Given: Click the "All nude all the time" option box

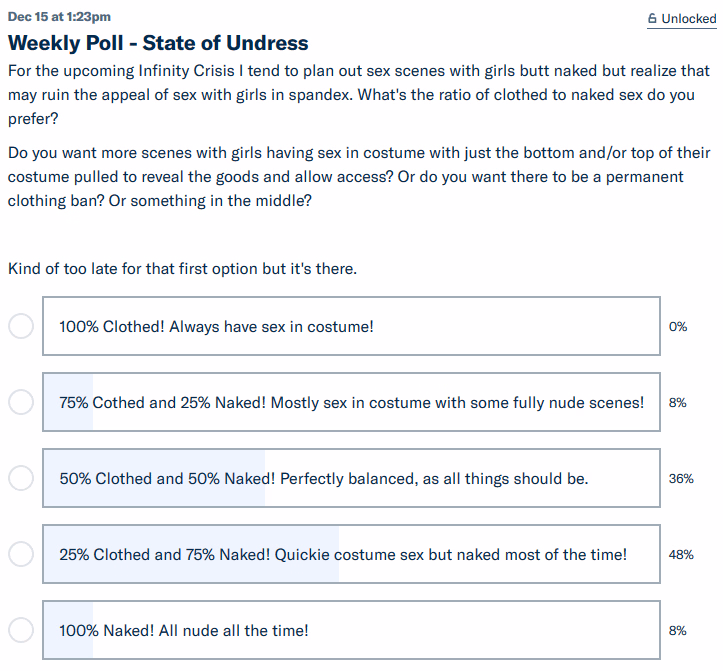Looking at the screenshot, I should [351, 630].
